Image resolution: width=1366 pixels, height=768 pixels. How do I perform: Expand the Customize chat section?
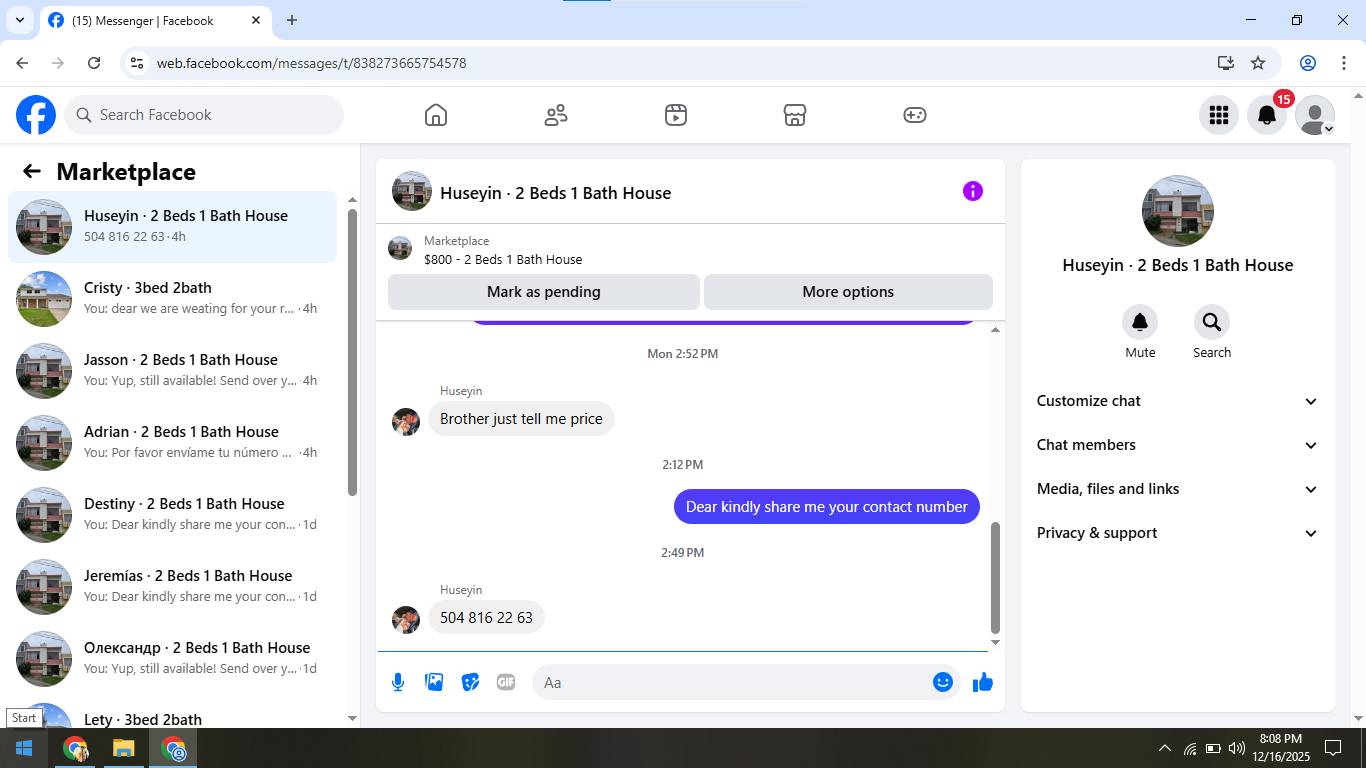point(1178,401)
